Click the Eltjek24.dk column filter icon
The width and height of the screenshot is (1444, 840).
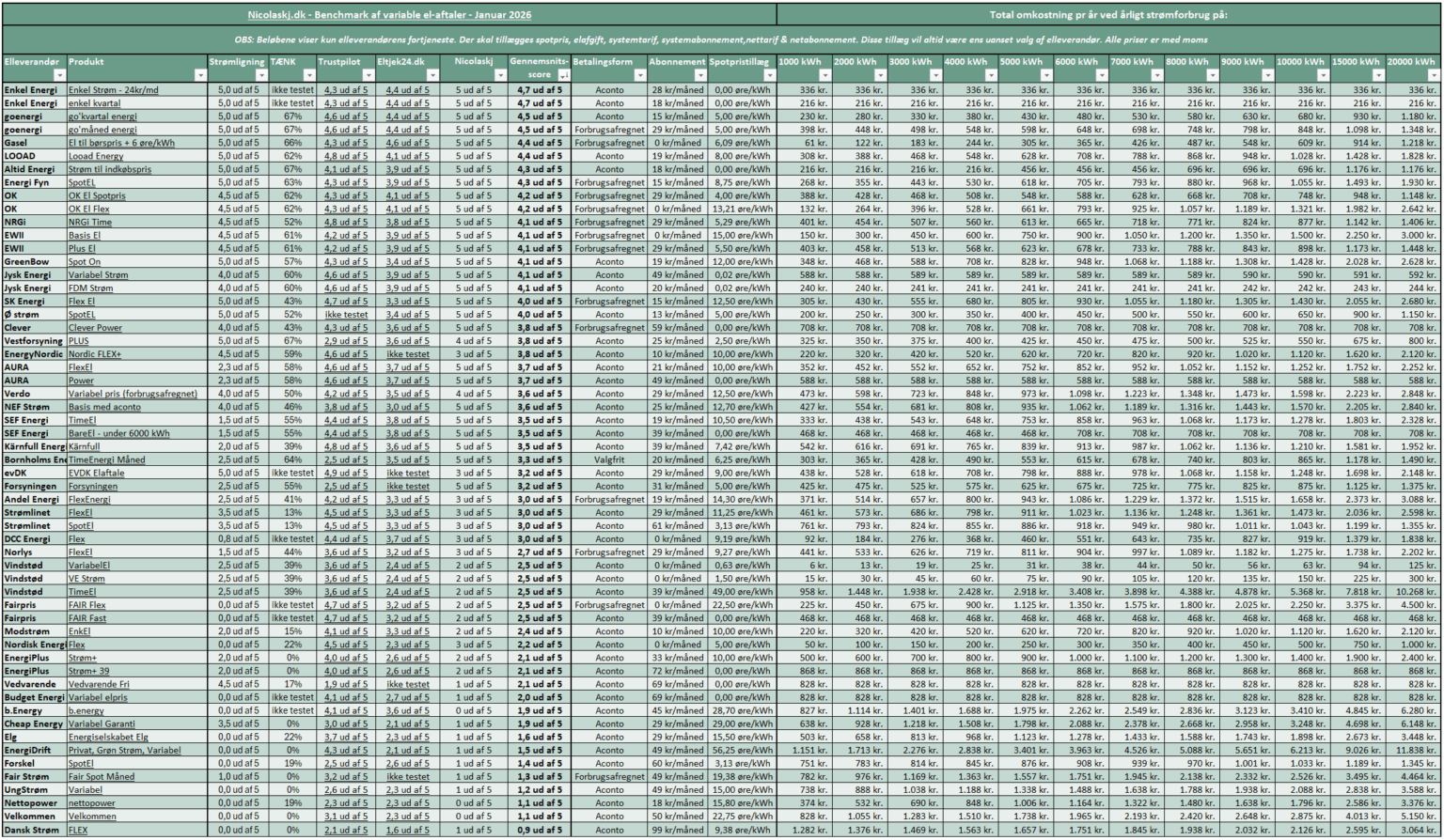pyautogui.click(x=431, y=74)
